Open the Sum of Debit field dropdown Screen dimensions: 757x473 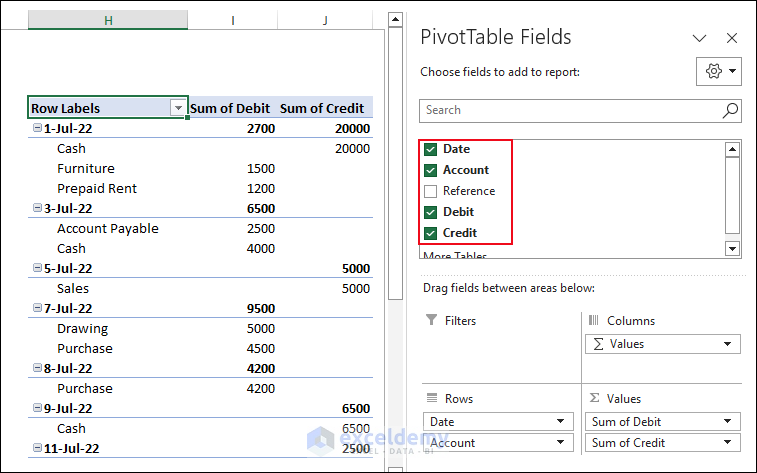pos(729,422)
